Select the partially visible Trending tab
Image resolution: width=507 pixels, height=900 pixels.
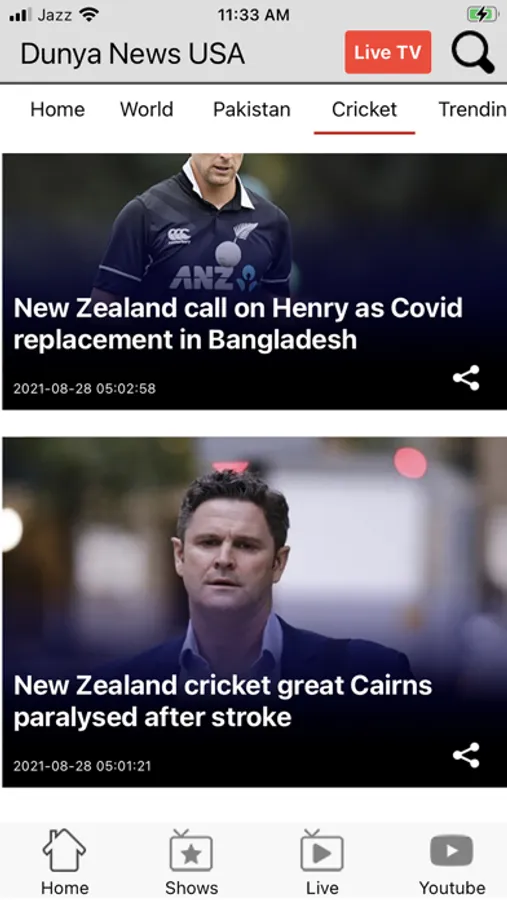click(472, 109)
